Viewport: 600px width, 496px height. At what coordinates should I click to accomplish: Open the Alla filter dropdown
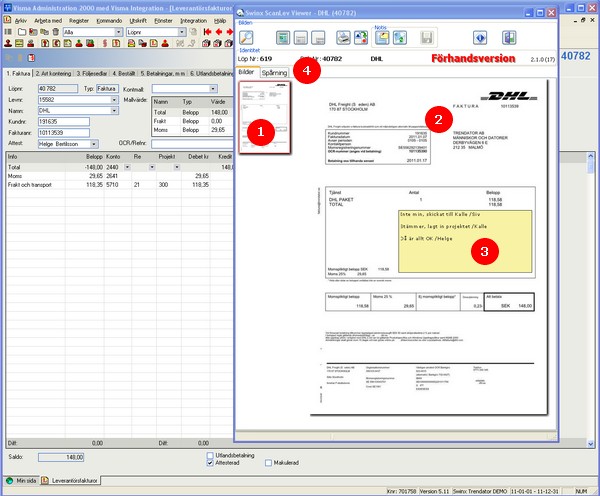pos(119,32)
